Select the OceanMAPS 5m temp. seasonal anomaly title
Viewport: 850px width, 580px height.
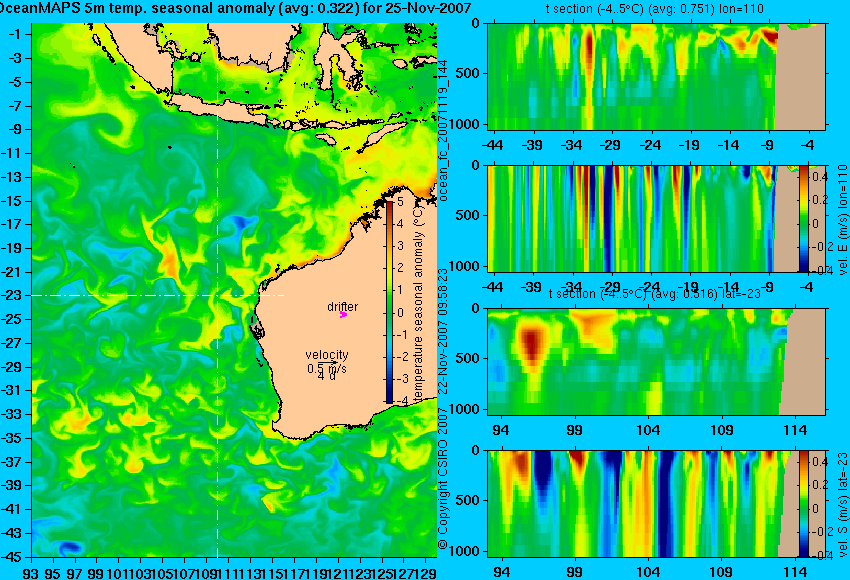[235, 8]
